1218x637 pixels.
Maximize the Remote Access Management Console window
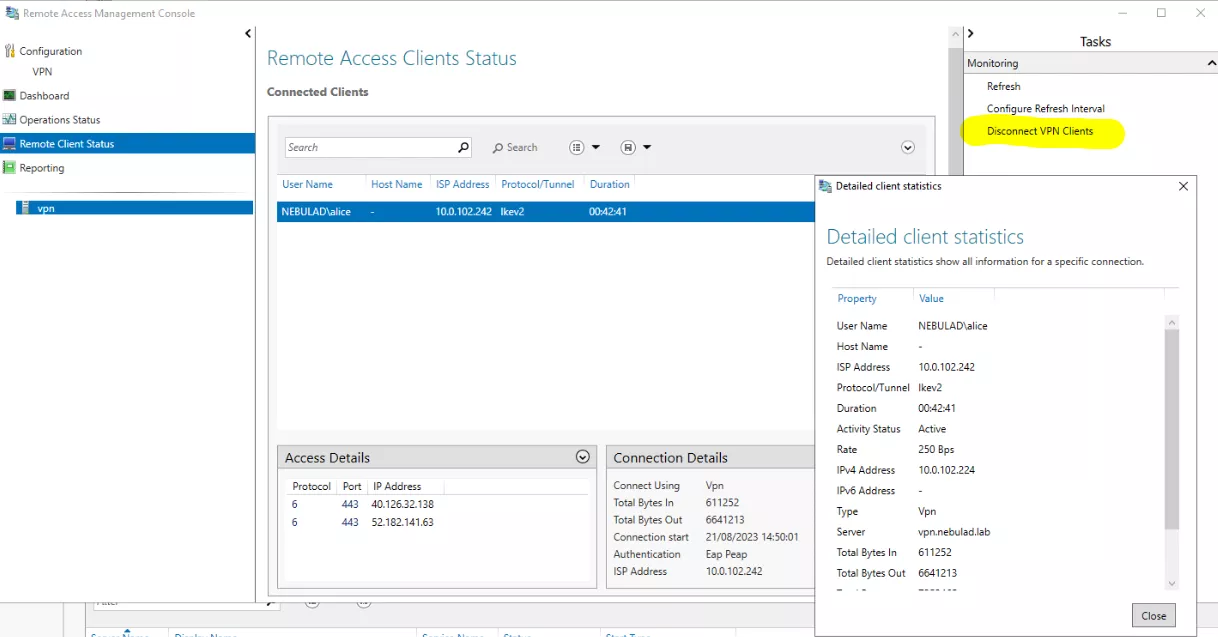1161,13
